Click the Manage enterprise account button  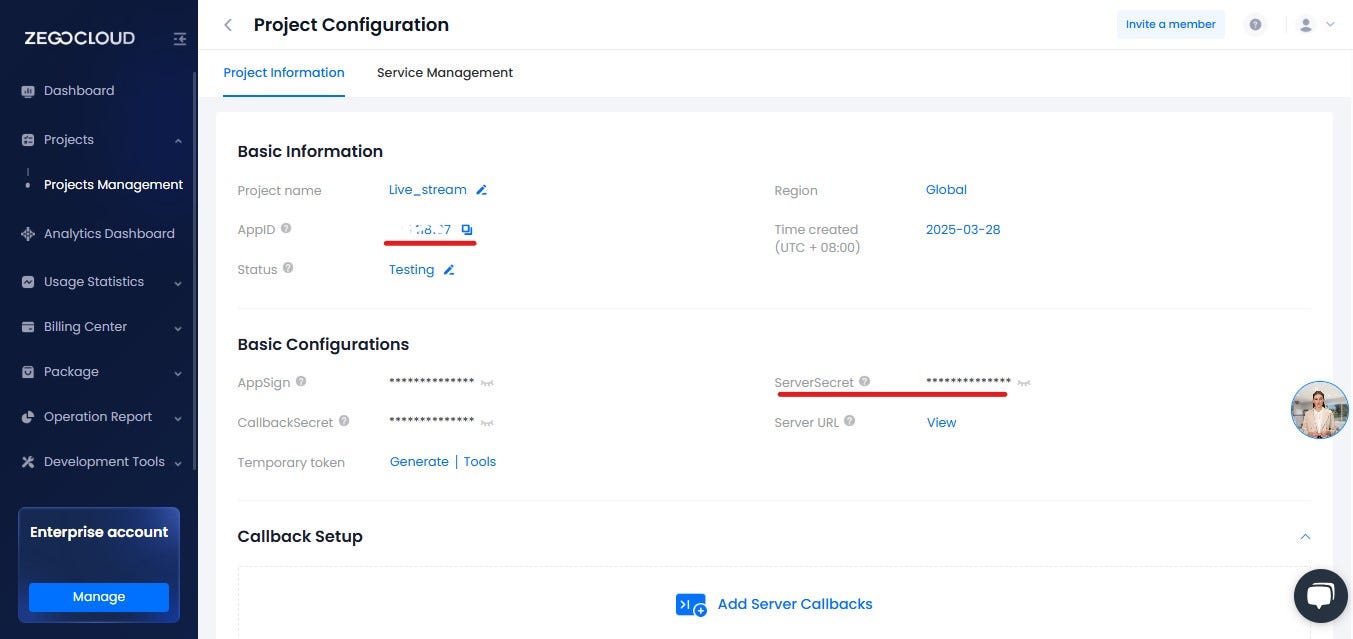pos(99,597)
